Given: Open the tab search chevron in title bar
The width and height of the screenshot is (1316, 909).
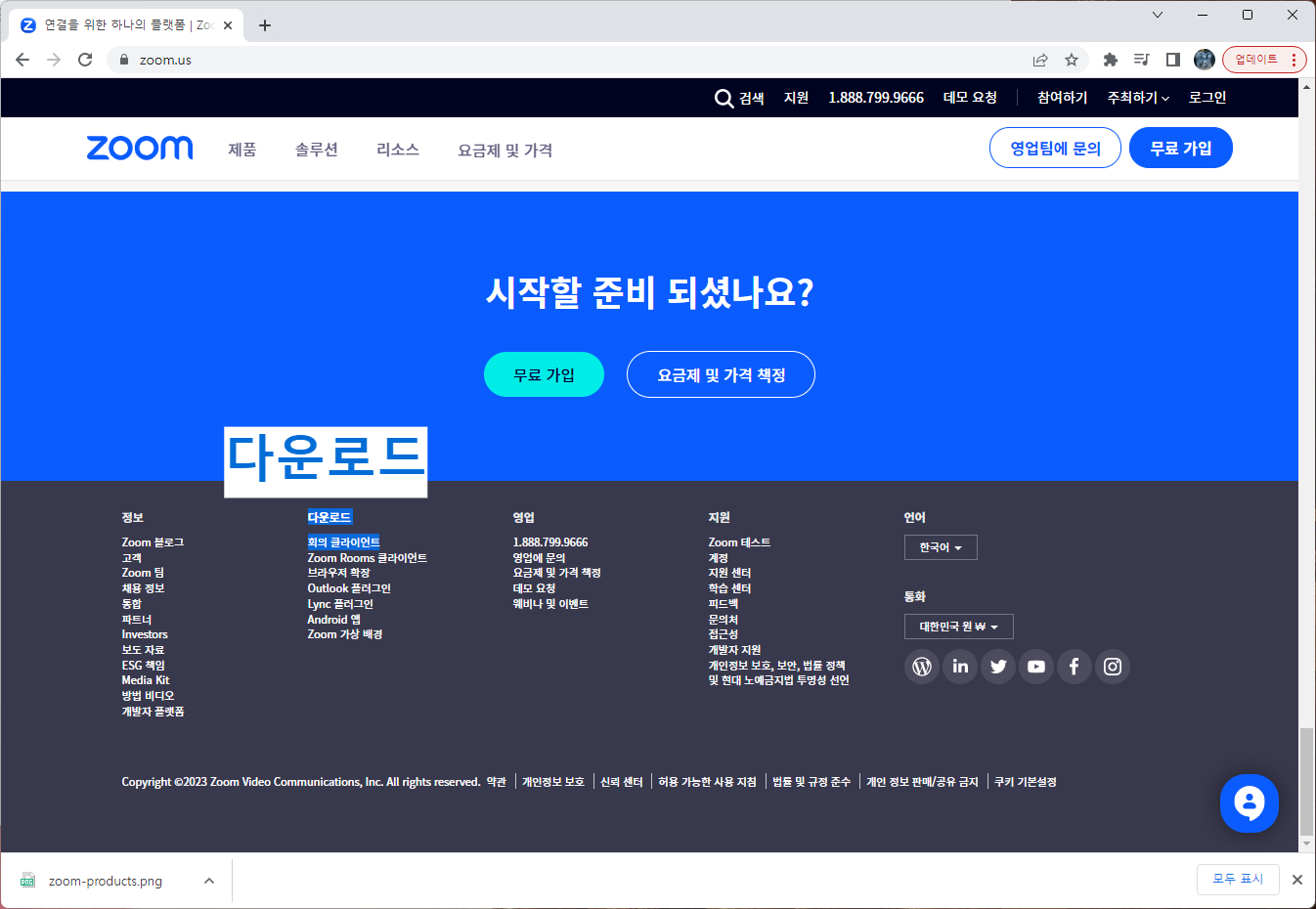Looking at the screenshot, I should (1158, 15).
